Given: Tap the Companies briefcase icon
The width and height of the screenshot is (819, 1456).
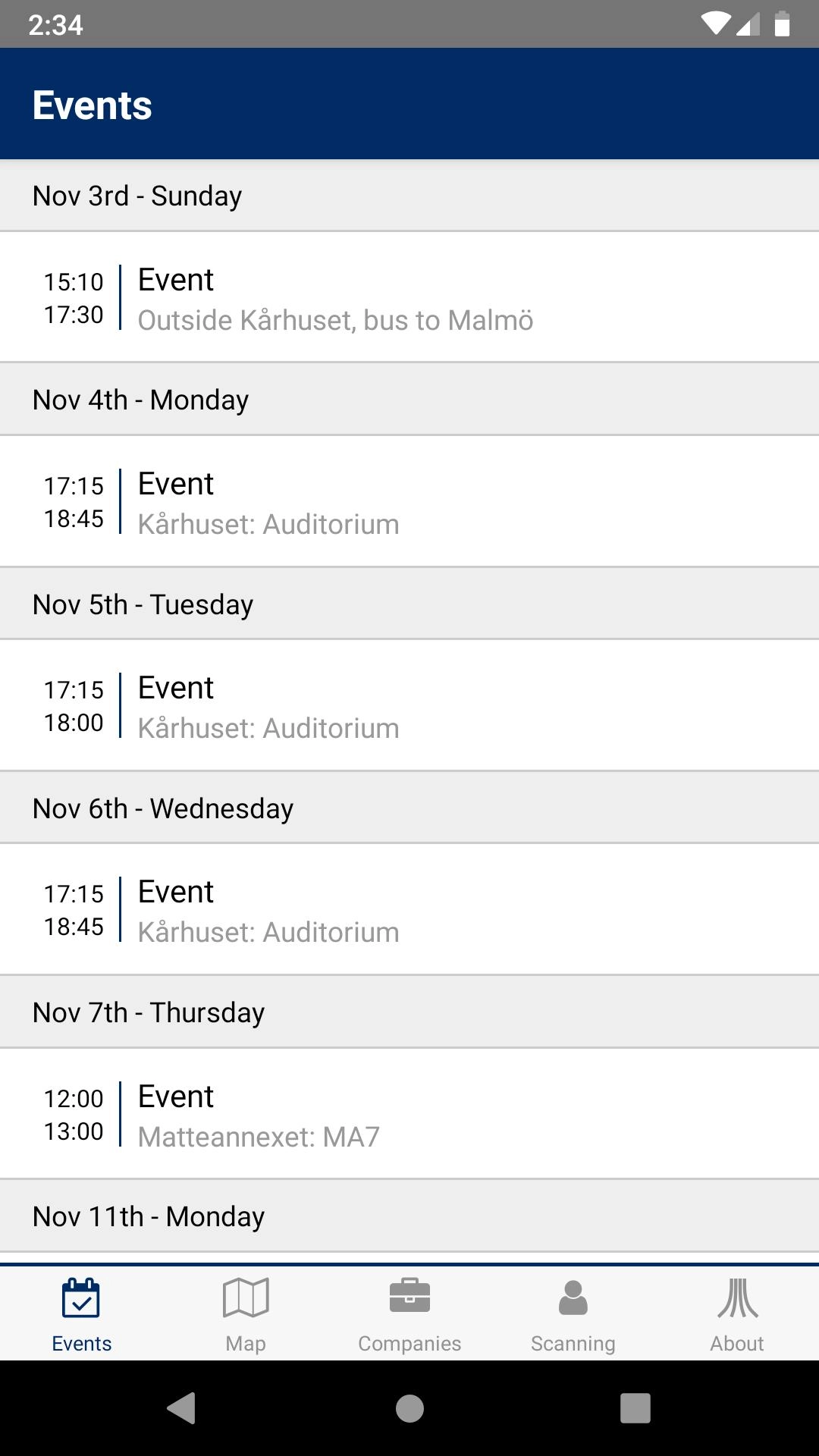Looking at the screenshot, I should pyautogui.click(x=409, y=1296).
